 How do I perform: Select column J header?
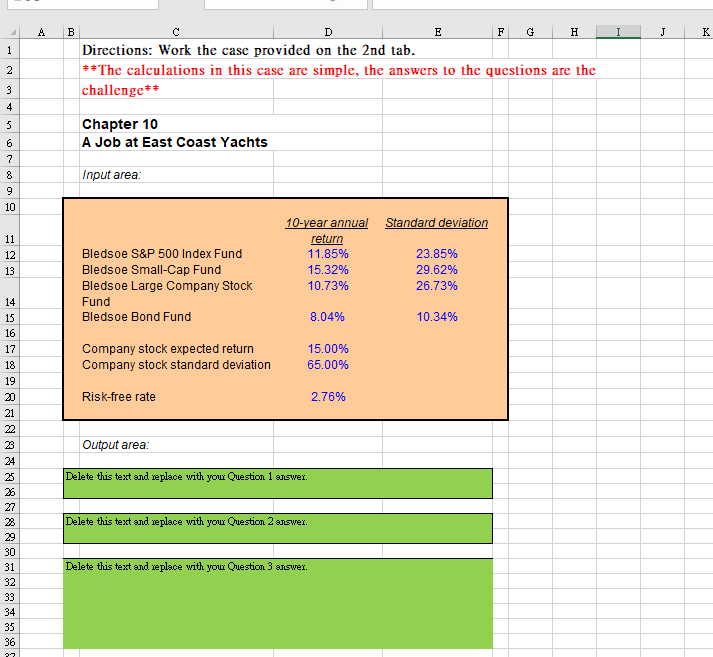point(663,32)
